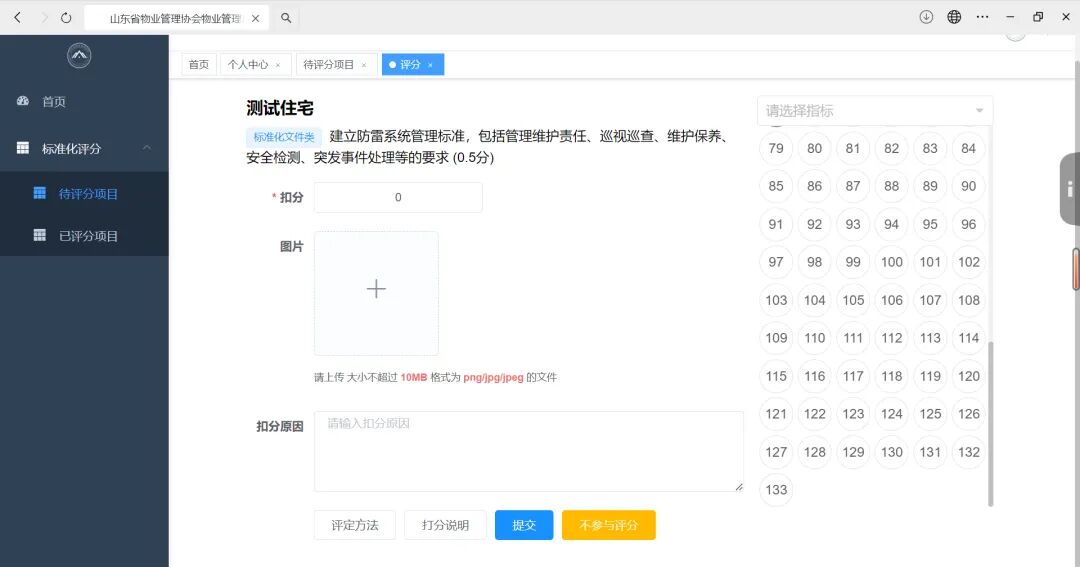Submit the score with 提交 button

pyautogui.click(x=524, y=525)
